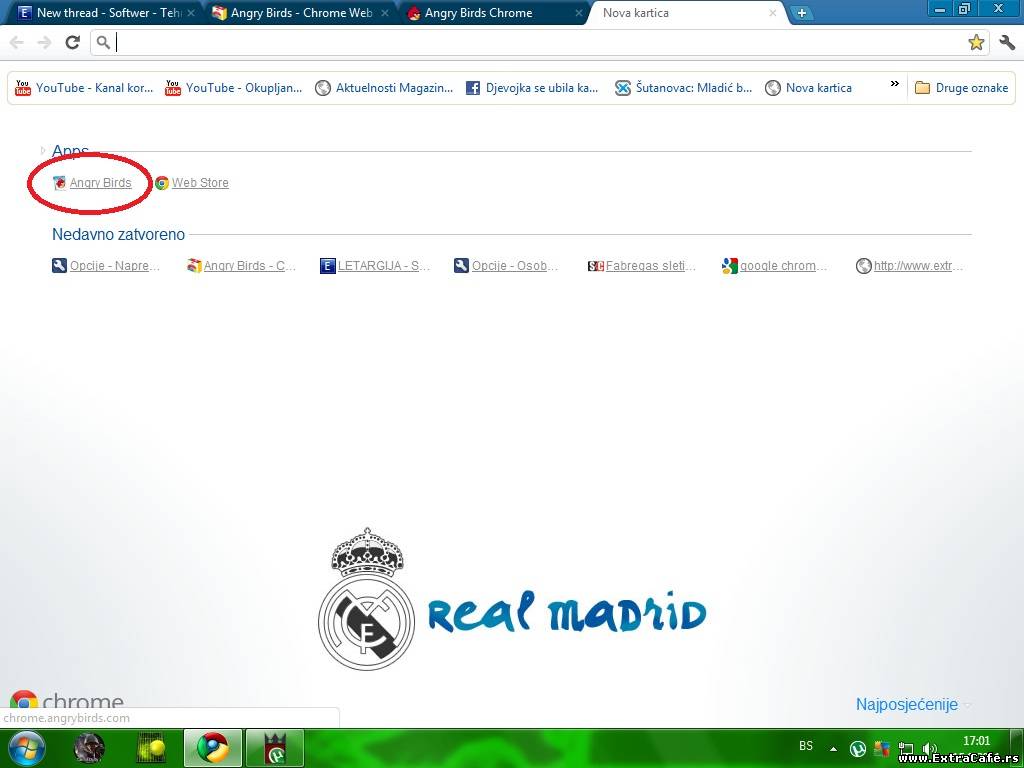Click the 17:01 taskbar clock
Viewport: 1024px width, 768px height.
coord(976,741)
